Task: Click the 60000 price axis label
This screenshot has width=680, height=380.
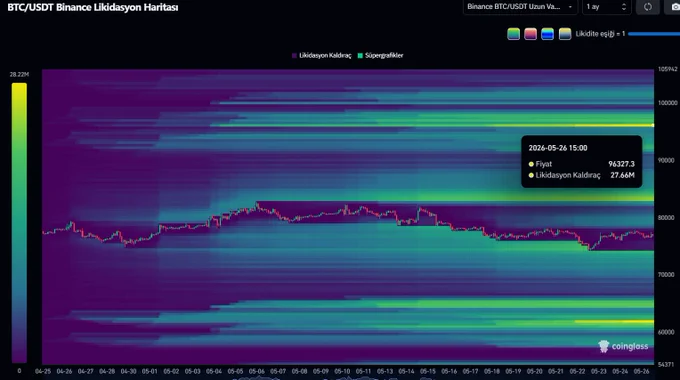Action: click(x=666, y=332)
